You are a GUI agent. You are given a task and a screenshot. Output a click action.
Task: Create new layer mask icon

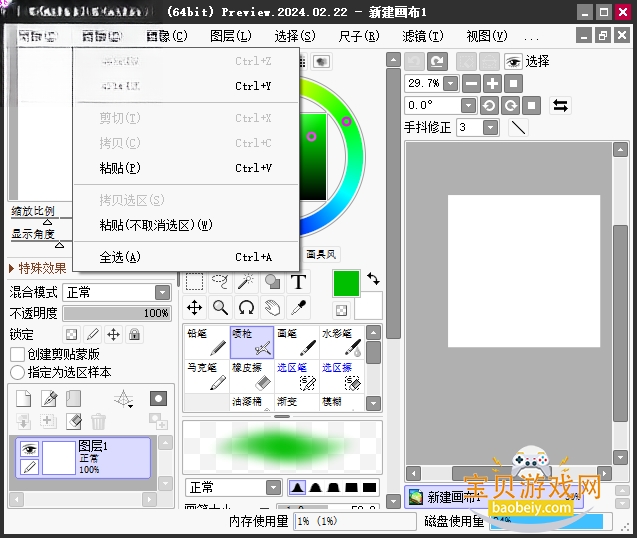tap(158, 399)
